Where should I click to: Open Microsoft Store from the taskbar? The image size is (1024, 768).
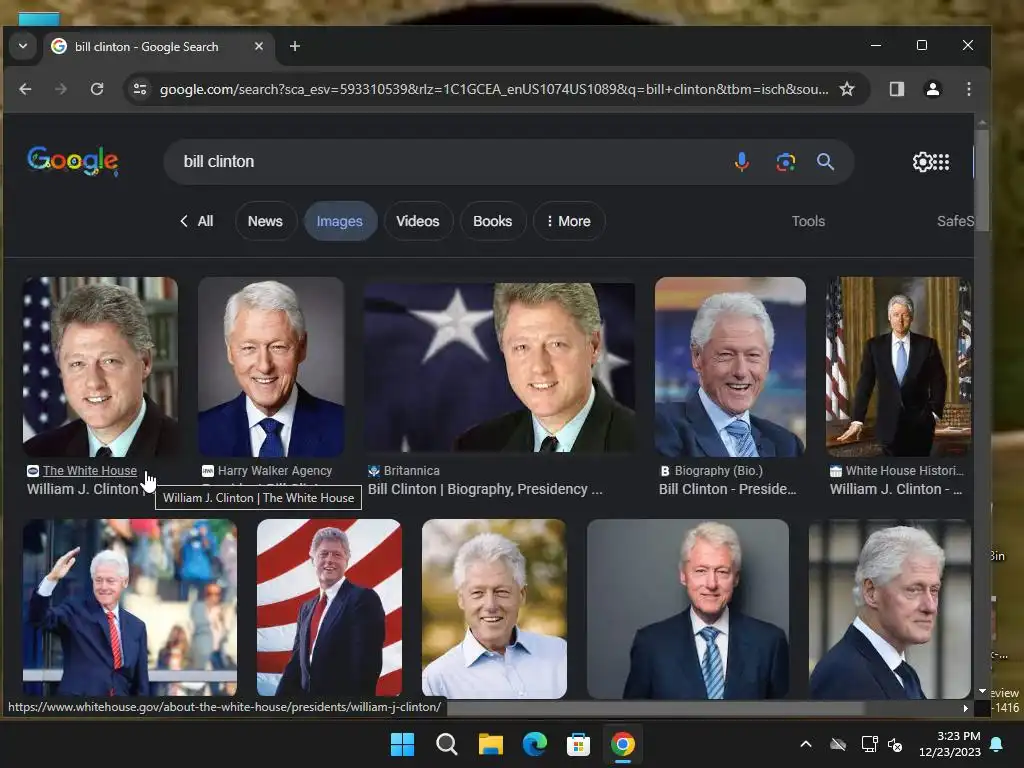pos(578,744)
